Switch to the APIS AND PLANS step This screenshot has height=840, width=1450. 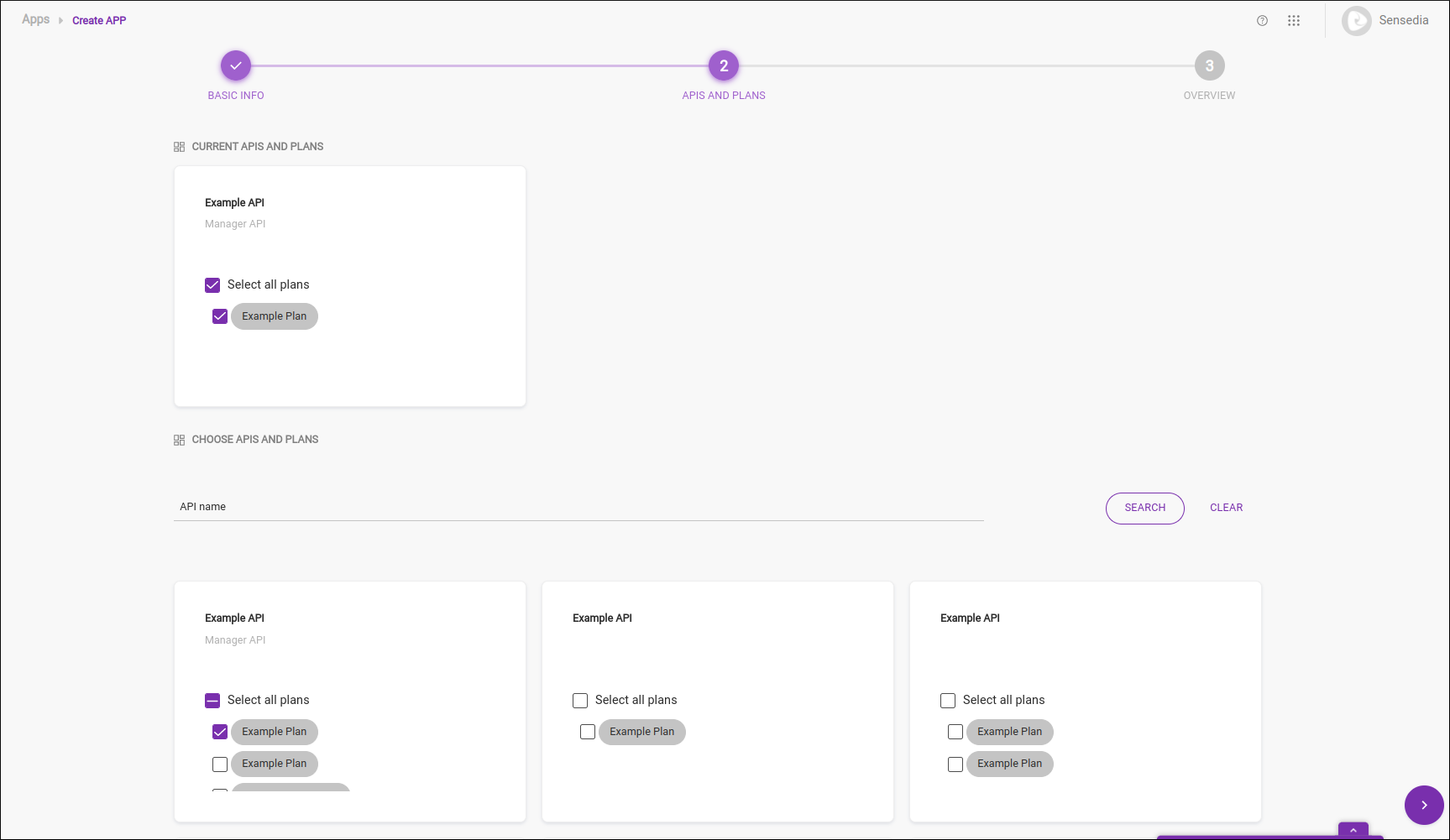(723, 65)
